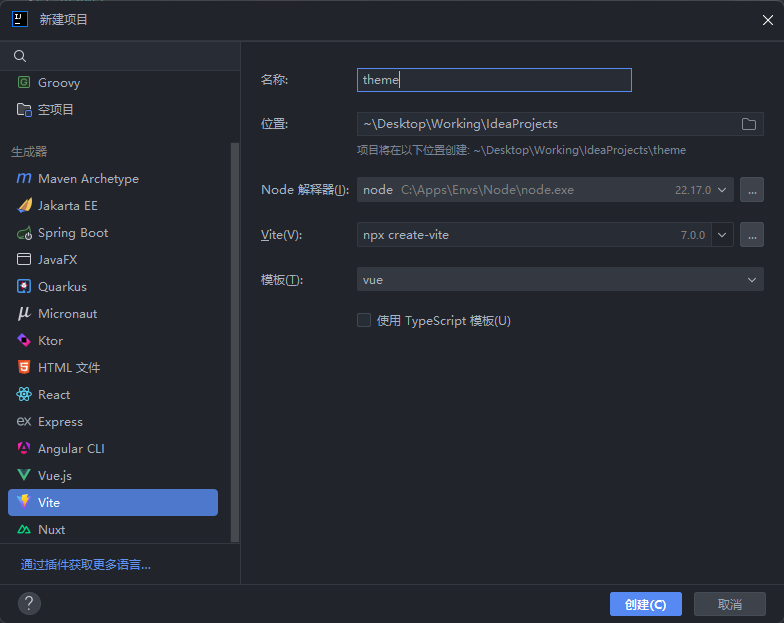Click the Spring Boot icon
This screenshot has width=784, height=623.
24,233
